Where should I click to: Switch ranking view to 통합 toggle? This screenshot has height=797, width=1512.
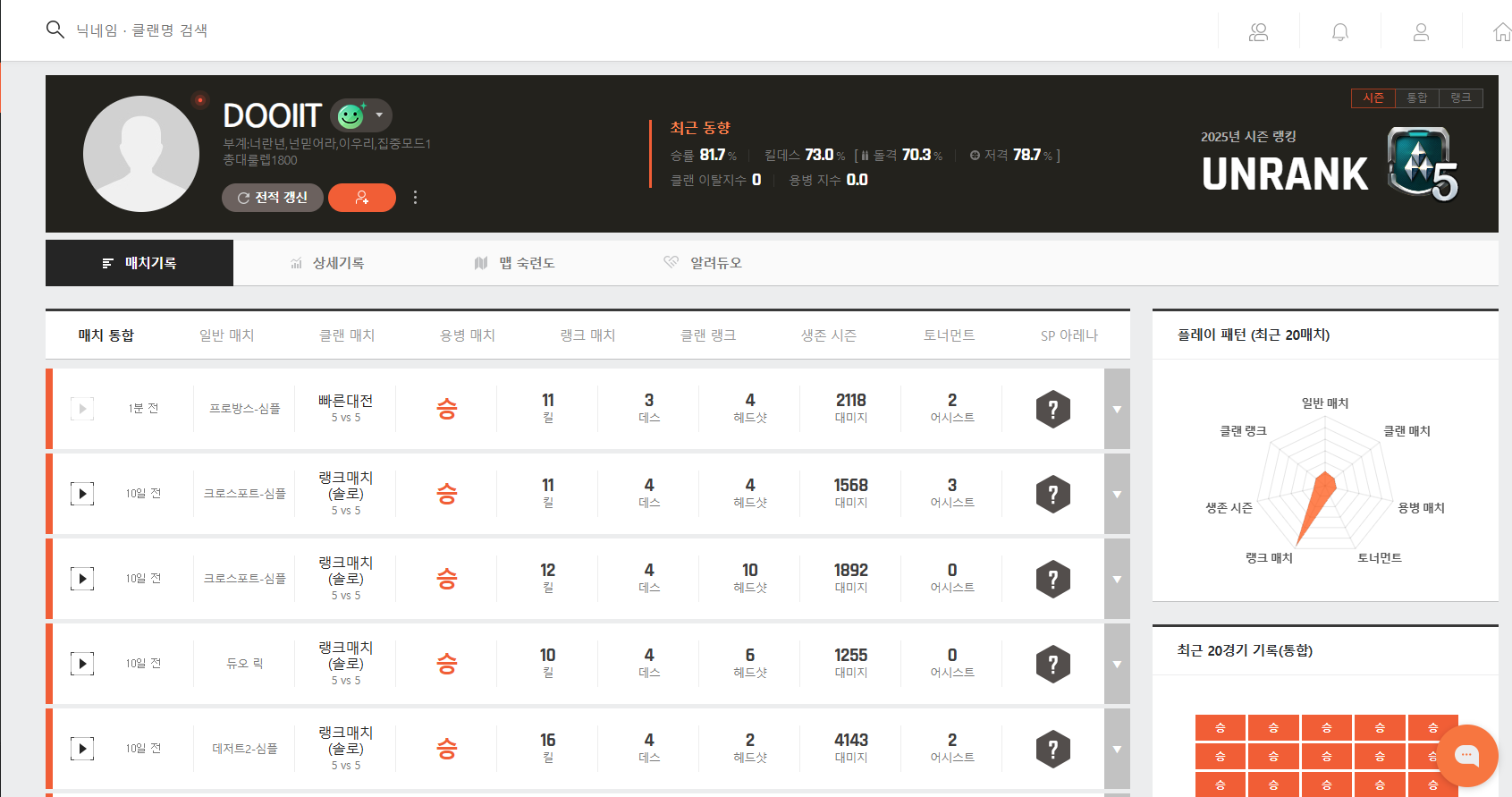click(x=1417, y=98)
